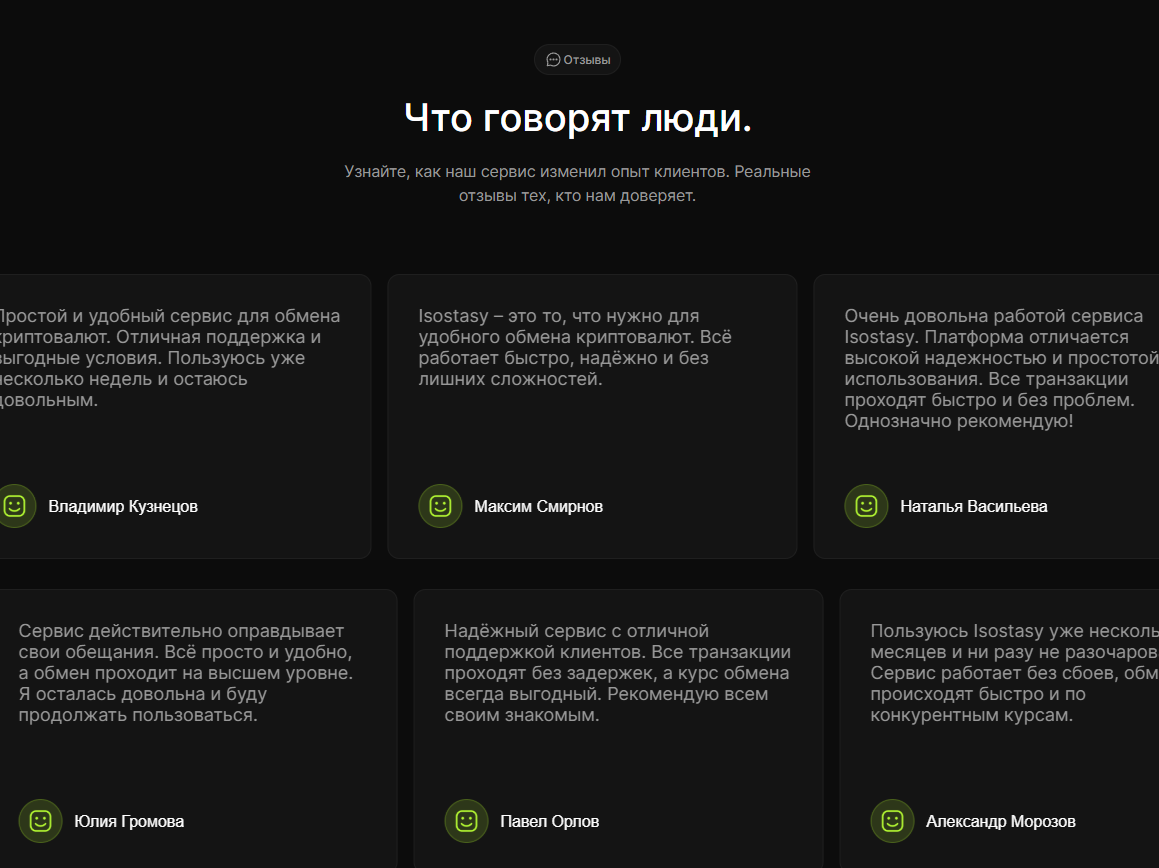Image resolution: width=1159 pixels, height=868 pixels.
Task: Select the name Павел Орлов
Action: [550, 821]
